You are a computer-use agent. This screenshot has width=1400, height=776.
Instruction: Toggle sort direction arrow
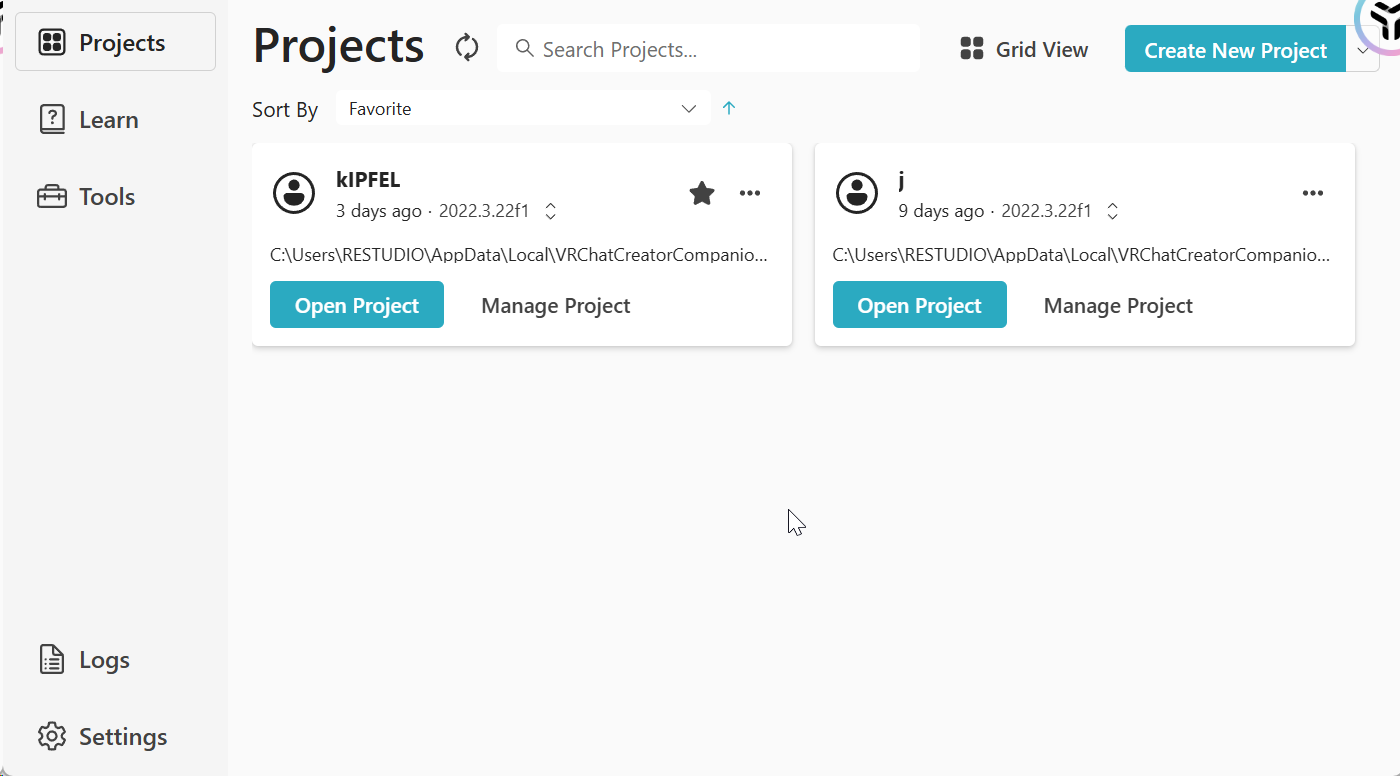tap(729, 109)
